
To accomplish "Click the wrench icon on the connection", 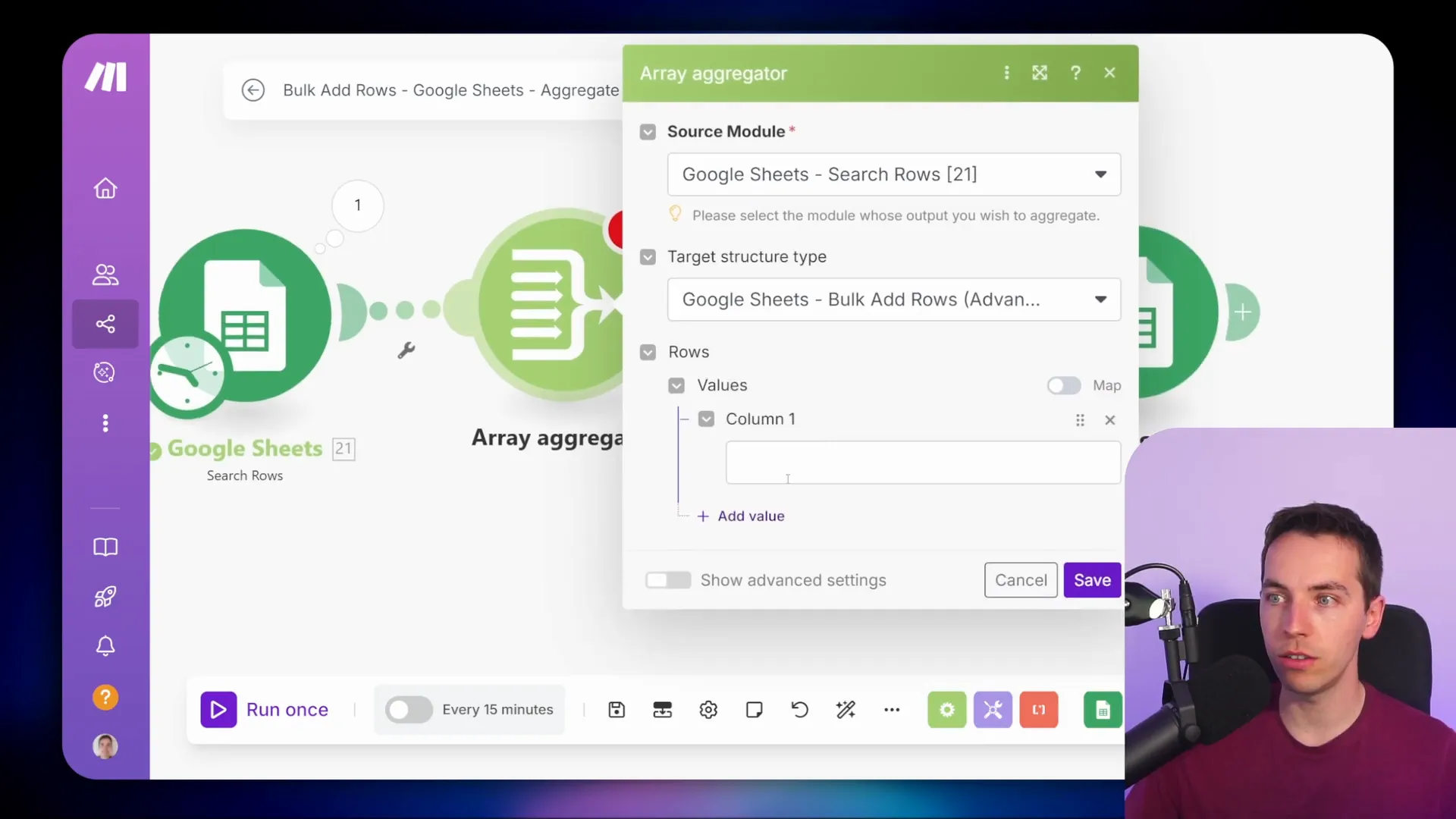I will pyautogui.click(x=406, y=350).
